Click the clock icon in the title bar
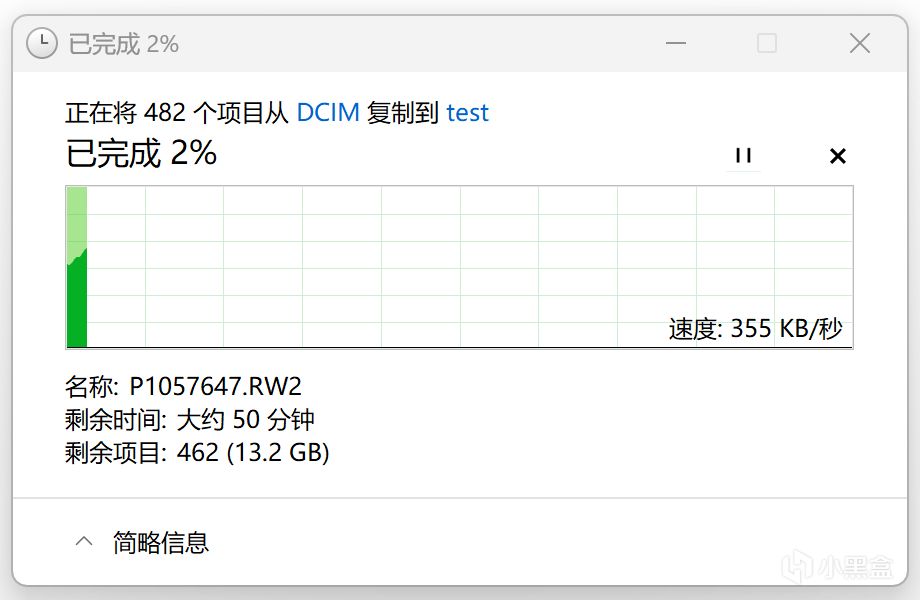Screen dimensions: 920x600 tap(41, 43)
